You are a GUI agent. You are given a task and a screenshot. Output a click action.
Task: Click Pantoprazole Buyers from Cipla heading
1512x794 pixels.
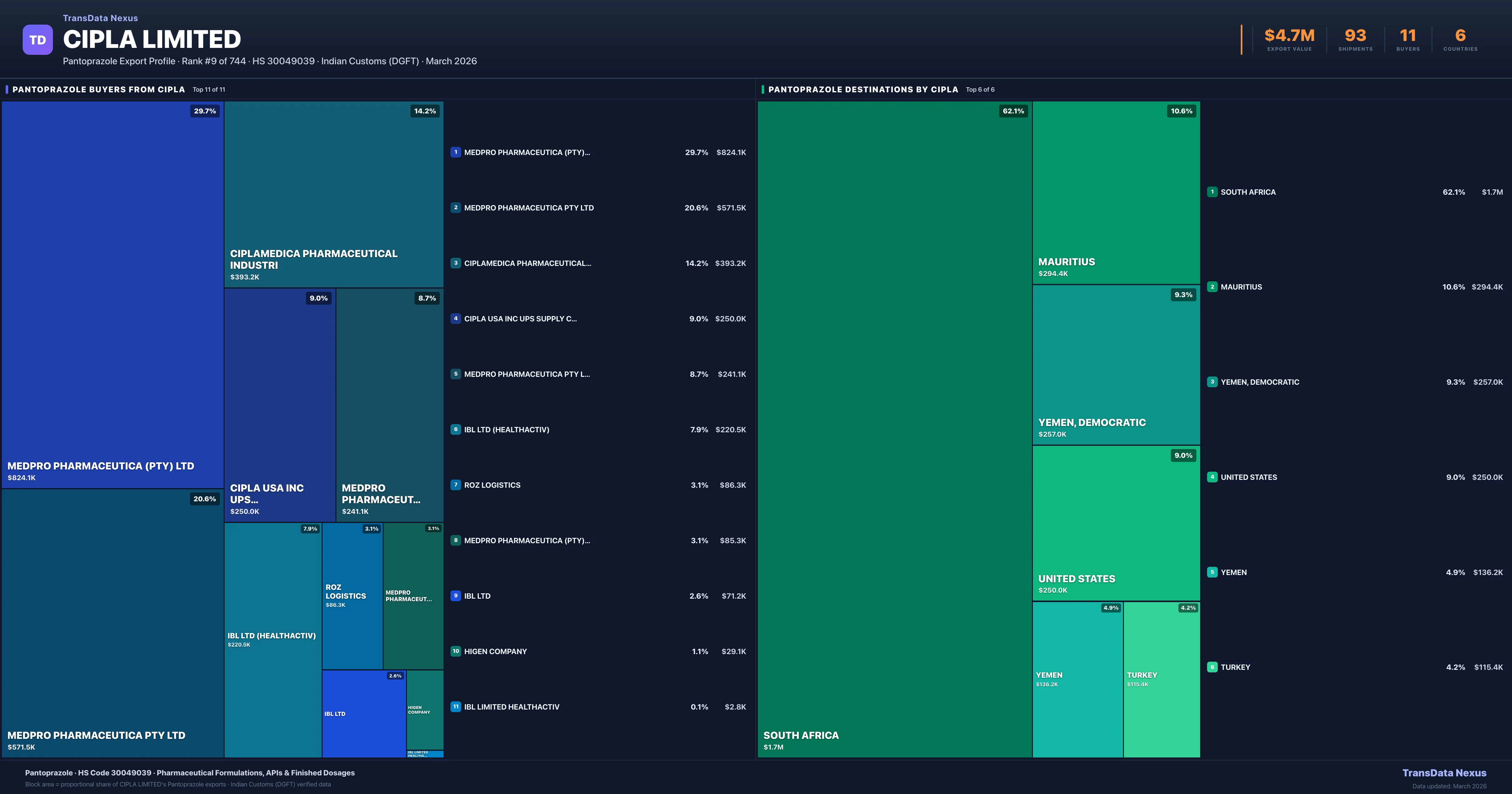pos(99,89)
